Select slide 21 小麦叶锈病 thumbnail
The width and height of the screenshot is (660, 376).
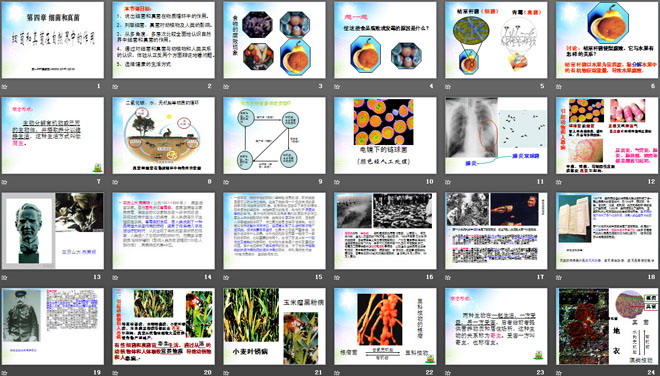[274, 326]
